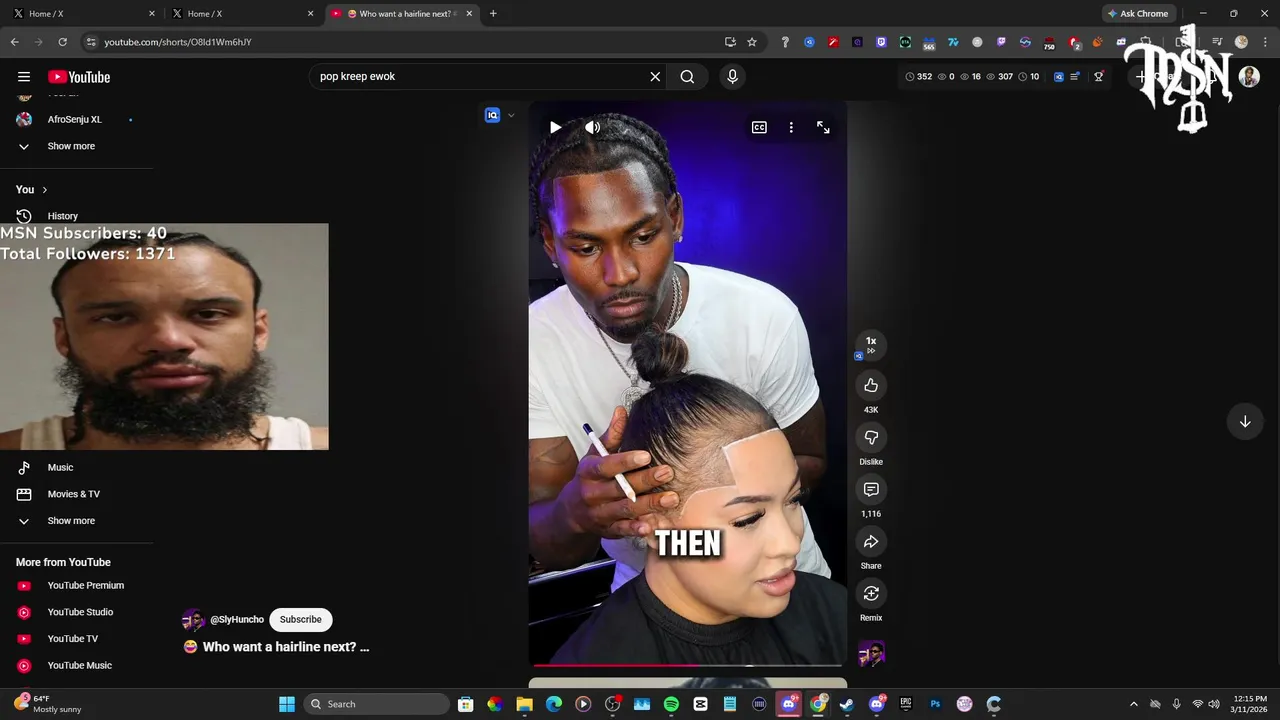Remix this Short
Viewport: 1280px width, 720px height.
click(x=871, y=593)
